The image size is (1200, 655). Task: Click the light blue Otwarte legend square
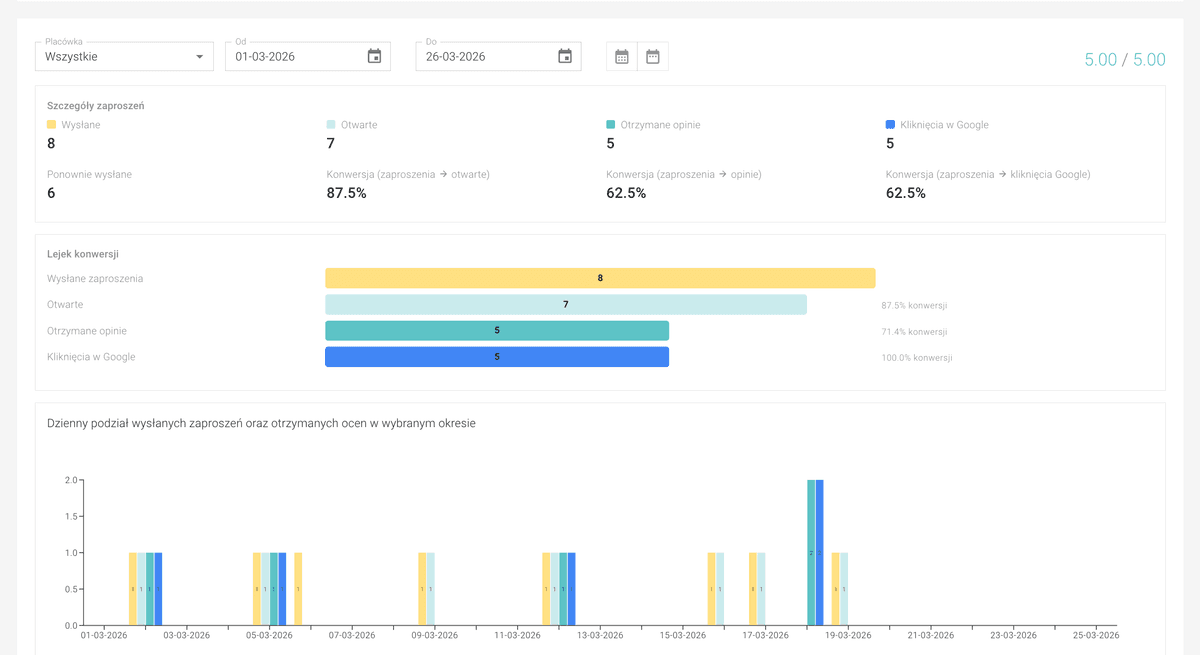click(331, 125)
